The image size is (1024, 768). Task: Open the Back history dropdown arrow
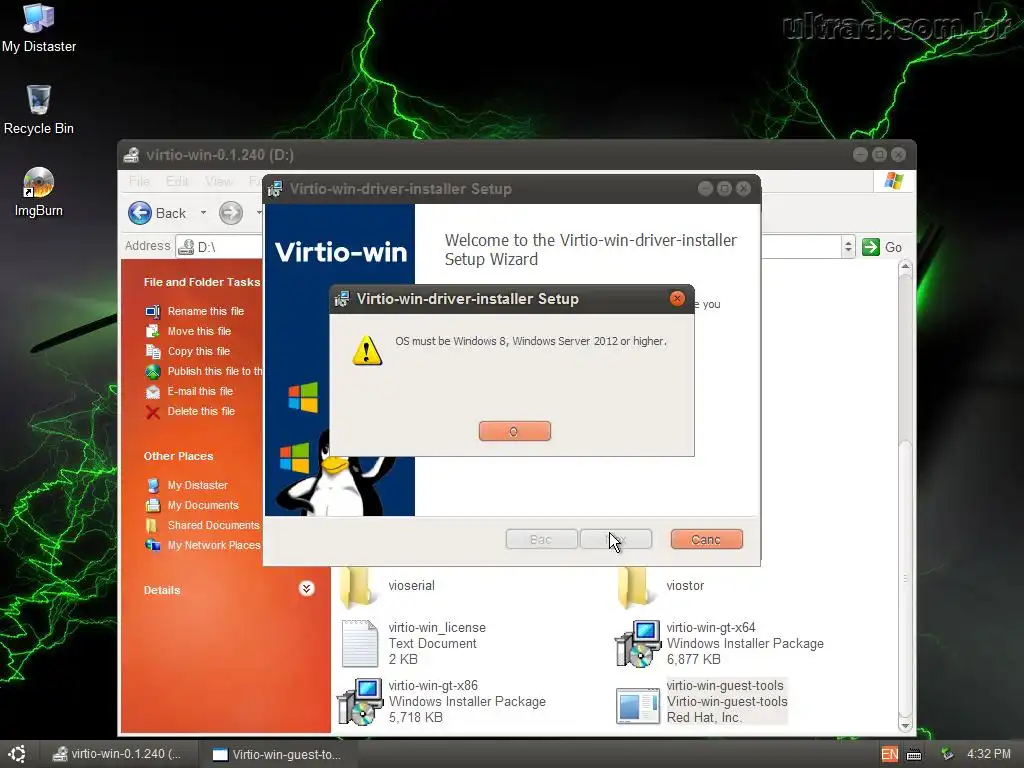click(203, 213)
